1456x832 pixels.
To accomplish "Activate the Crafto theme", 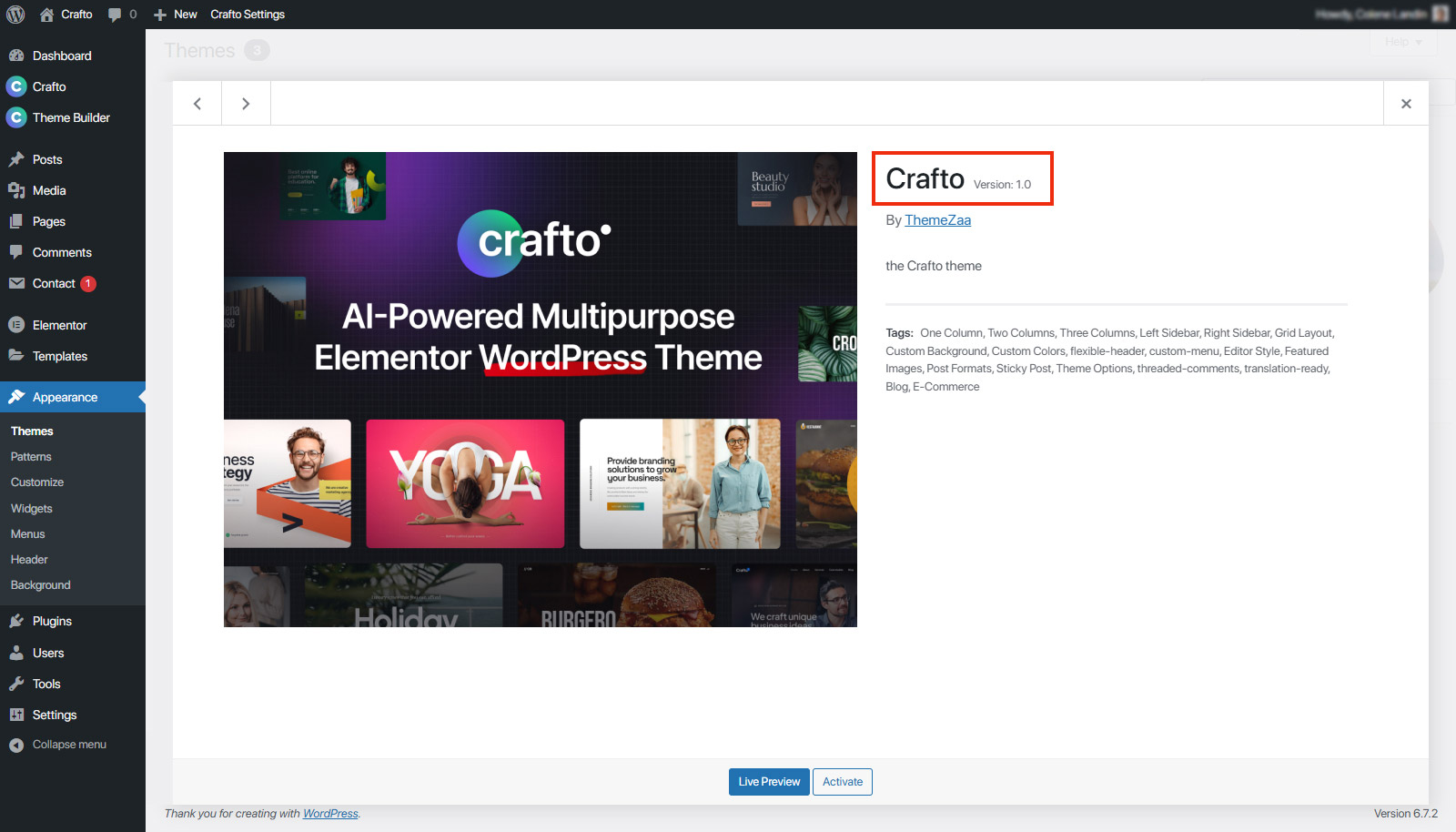I will coord(842,781).
